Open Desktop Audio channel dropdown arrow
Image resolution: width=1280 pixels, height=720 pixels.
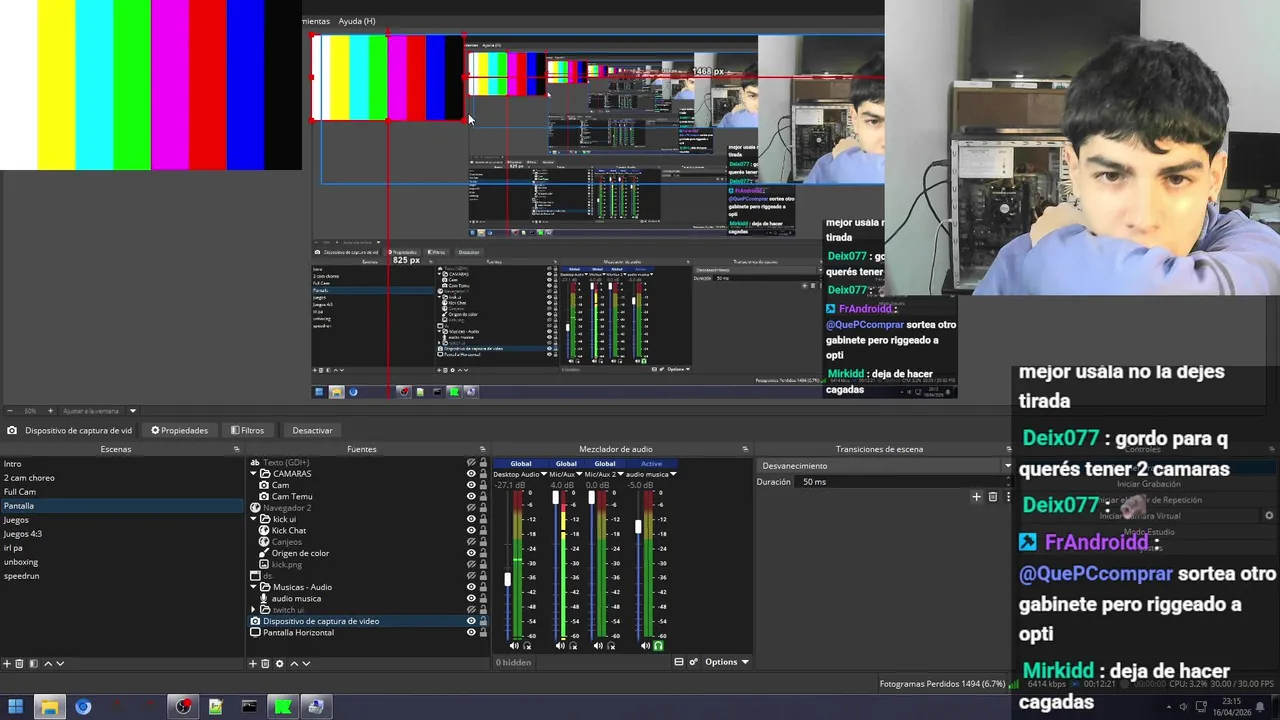pos(543,474)
